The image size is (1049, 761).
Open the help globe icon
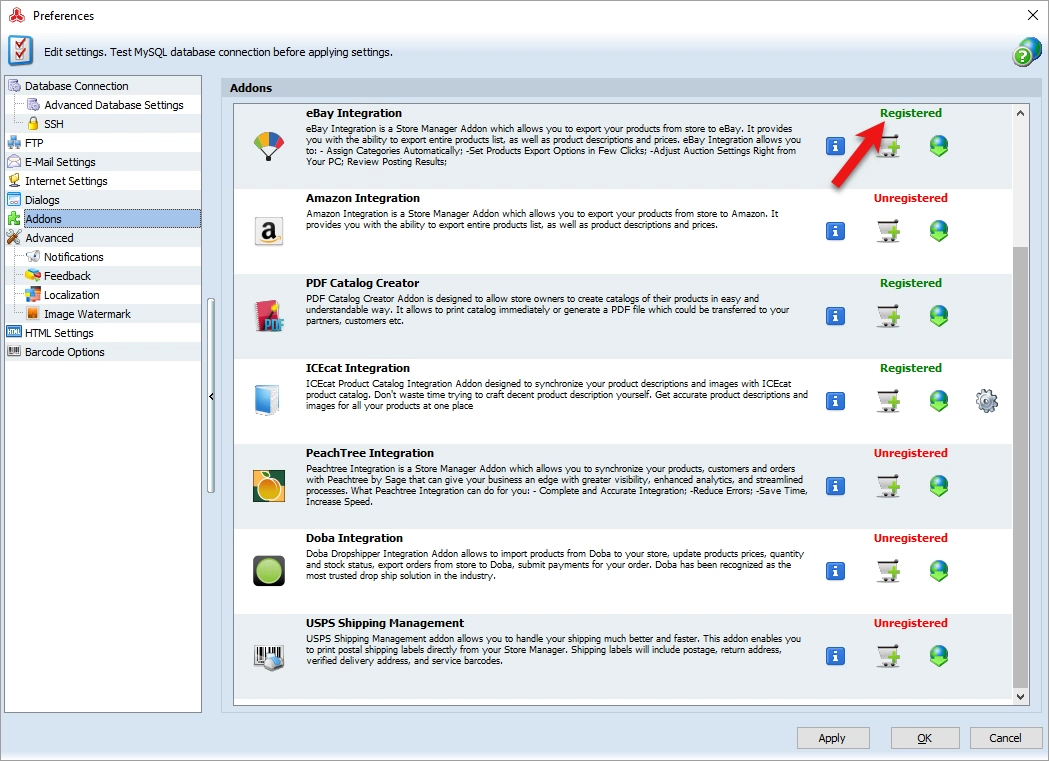1026,51
